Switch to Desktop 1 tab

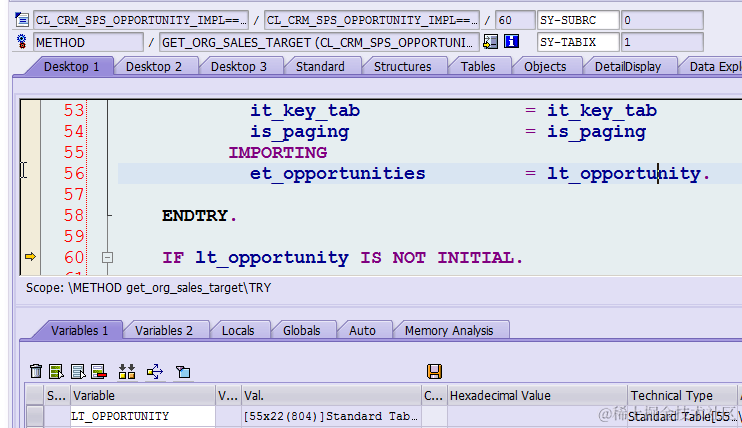click(x=71, y=67)
